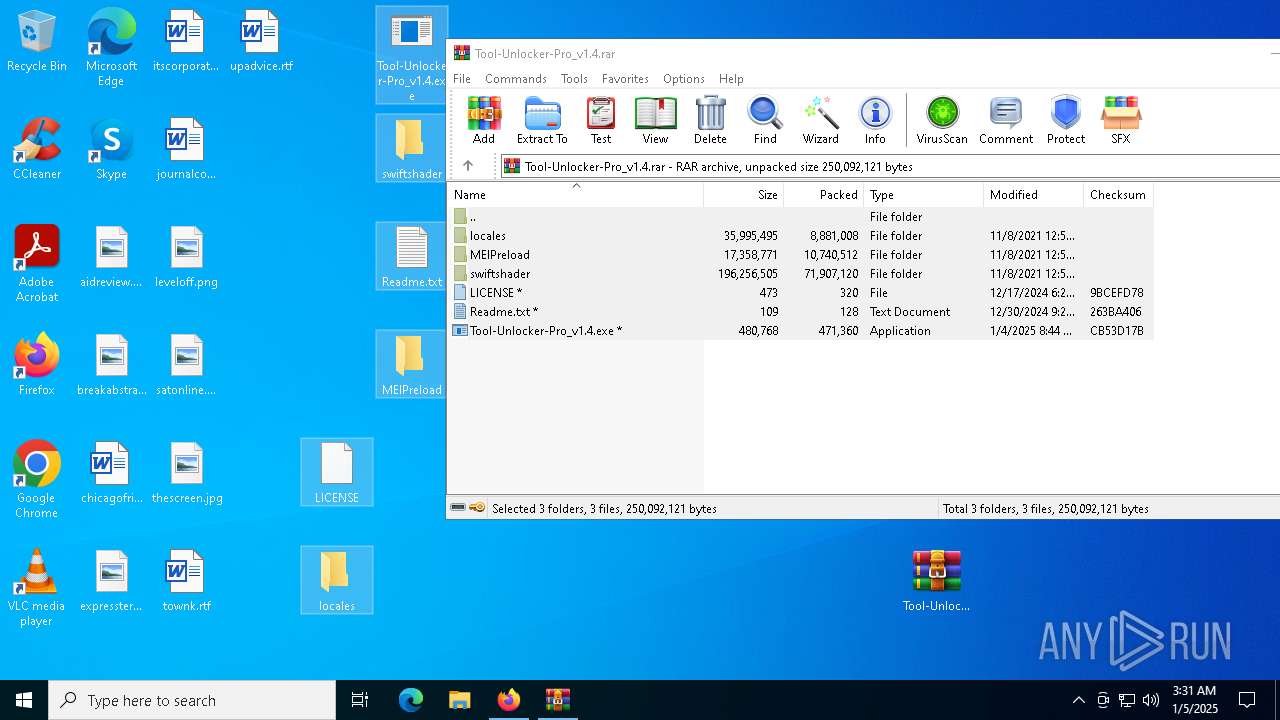
Task: Select Microsoft Edge desktop shortcut
Action: point(111,48)
